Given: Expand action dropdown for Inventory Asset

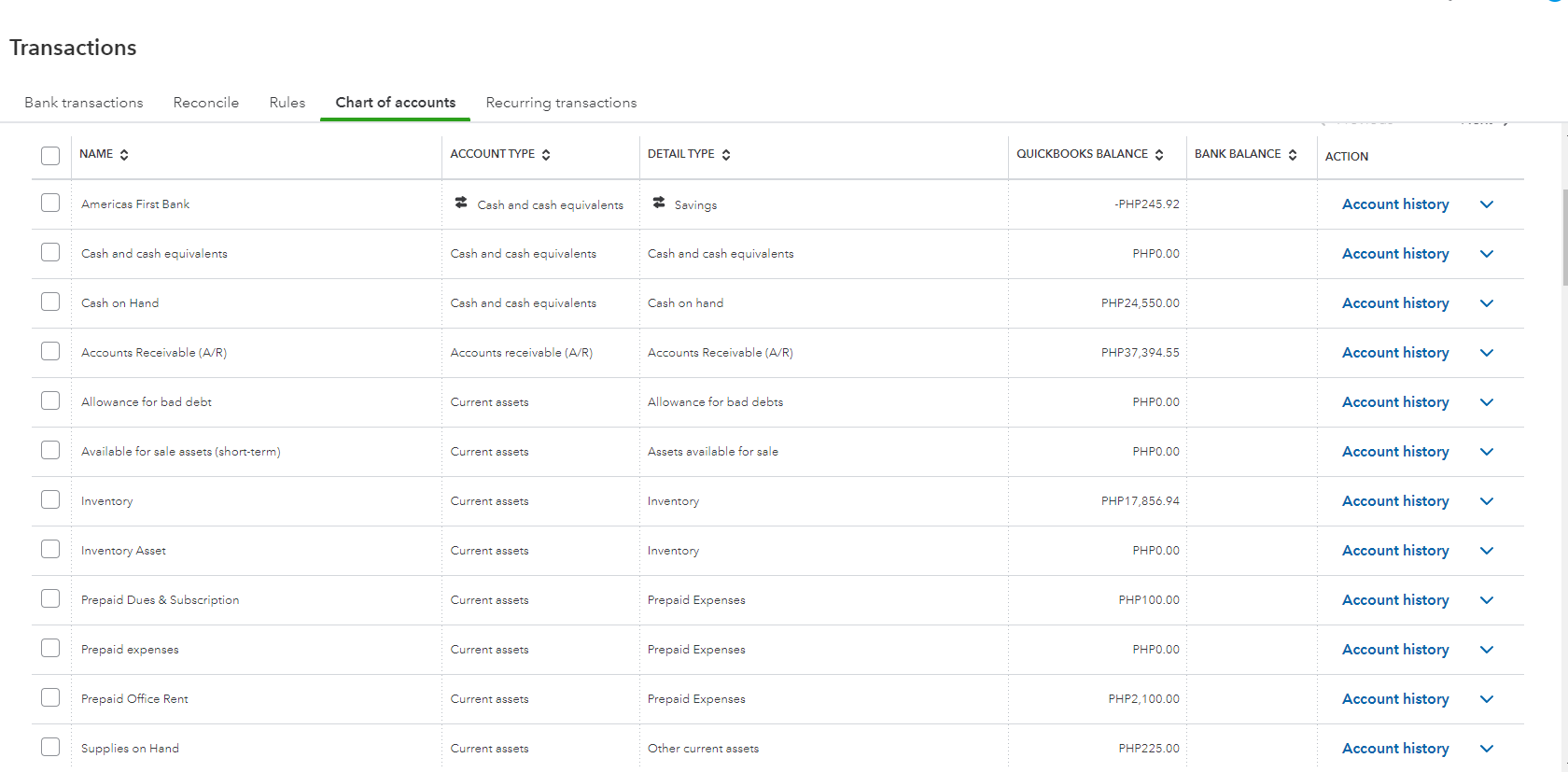Looking at the screenshot, I should click(x=1487, y=551).
